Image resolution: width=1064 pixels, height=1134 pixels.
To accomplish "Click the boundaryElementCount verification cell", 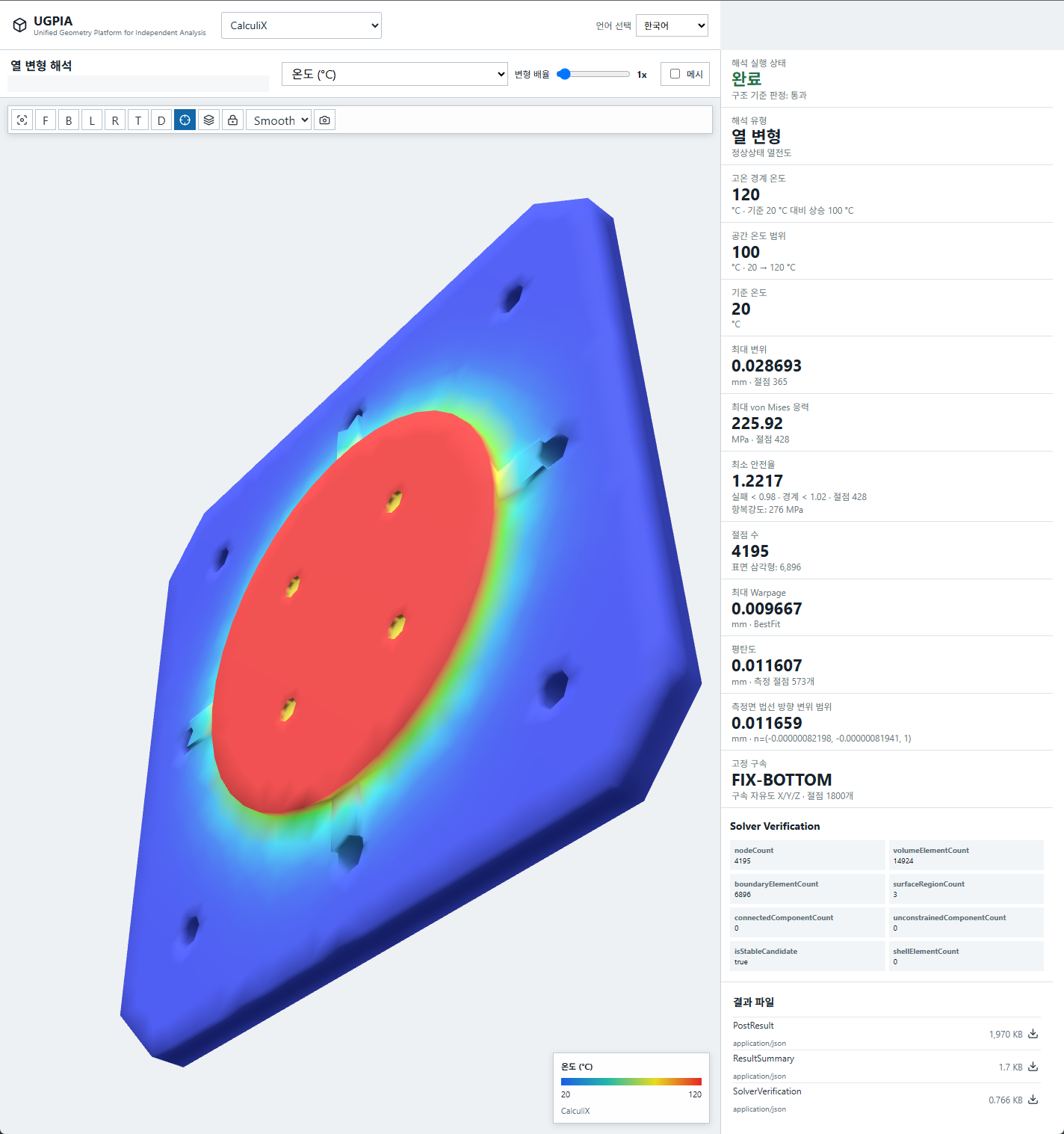I will [x=808, y=889].
